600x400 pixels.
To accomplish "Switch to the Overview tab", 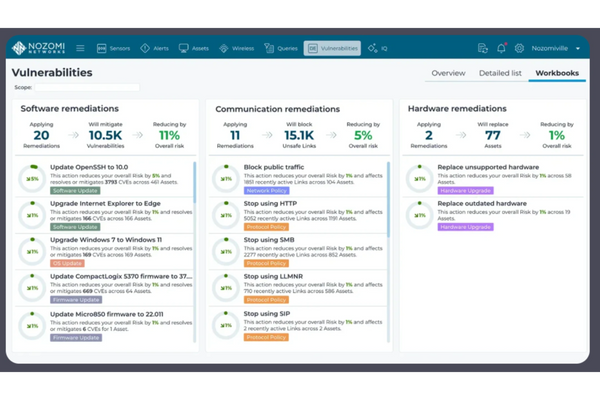I will pyautogui.click(x=448, y=73).
